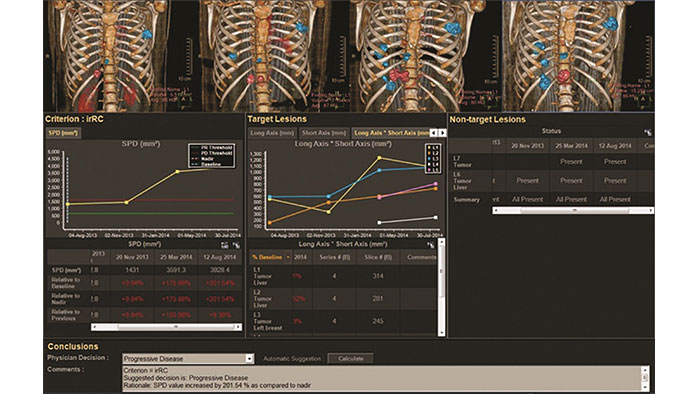Select the first 3D chest rendering image
The width and height of the screenshot is (700, 394).
pos(121,56)
